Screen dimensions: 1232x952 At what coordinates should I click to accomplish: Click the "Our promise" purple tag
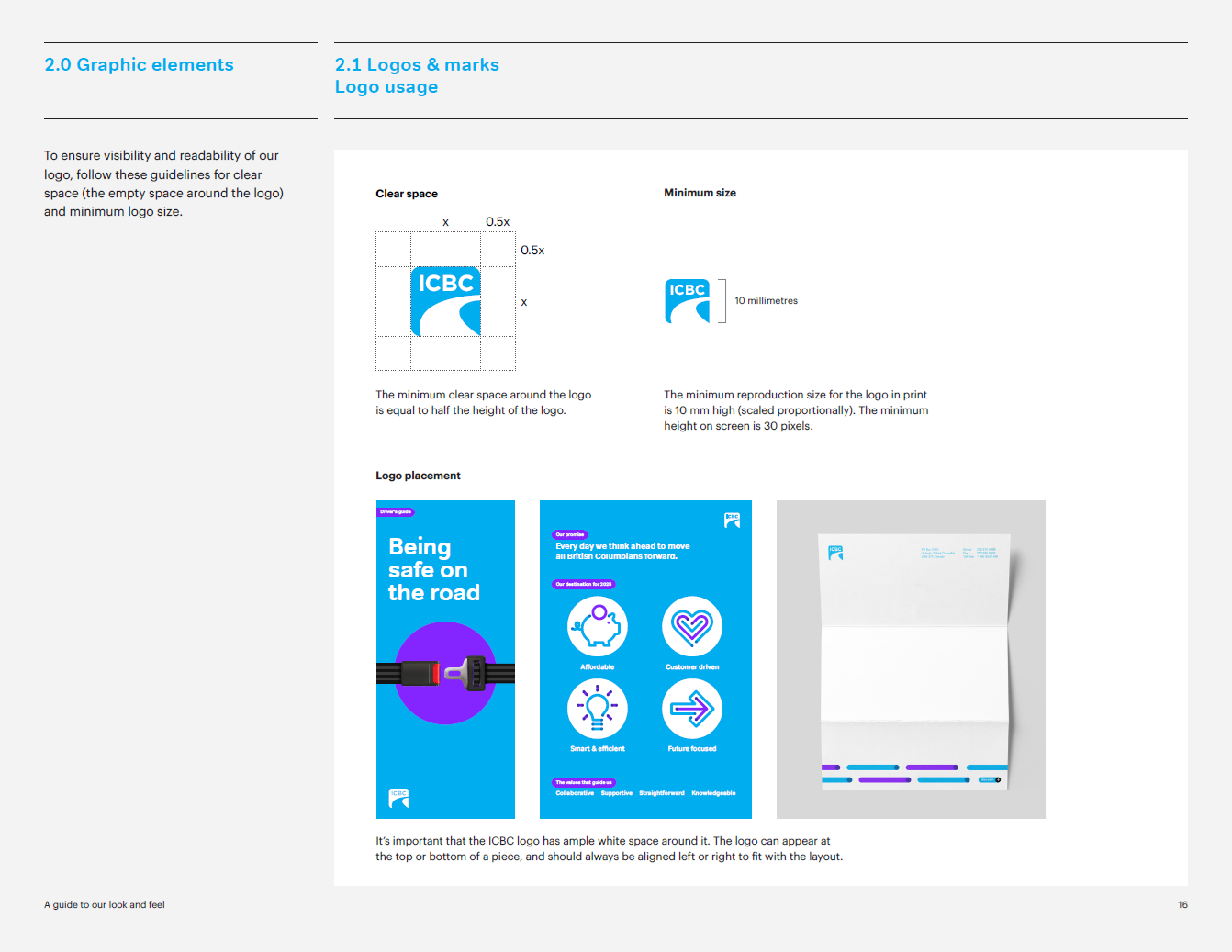570,534
